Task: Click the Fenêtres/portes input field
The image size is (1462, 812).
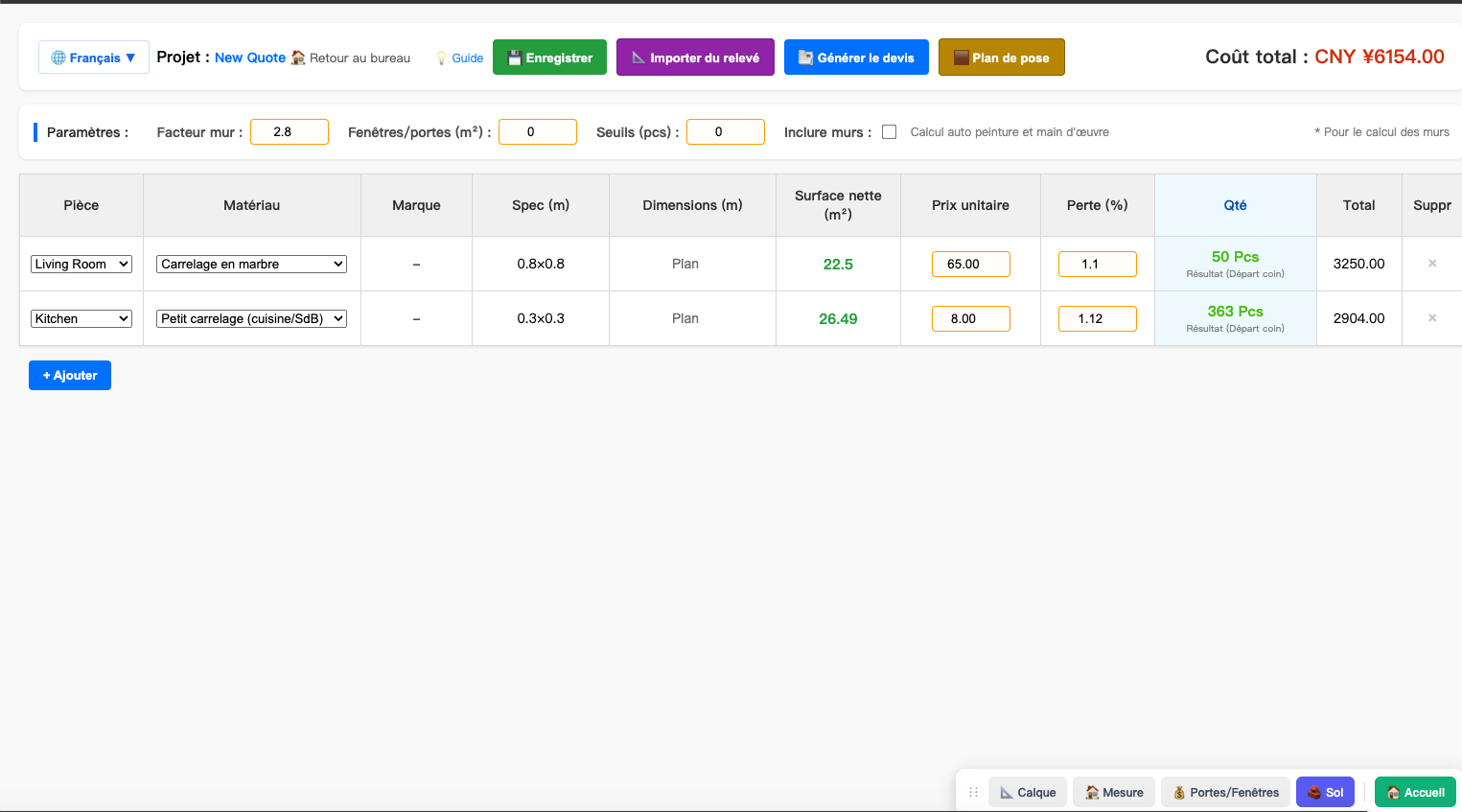Action: (538, 132)
